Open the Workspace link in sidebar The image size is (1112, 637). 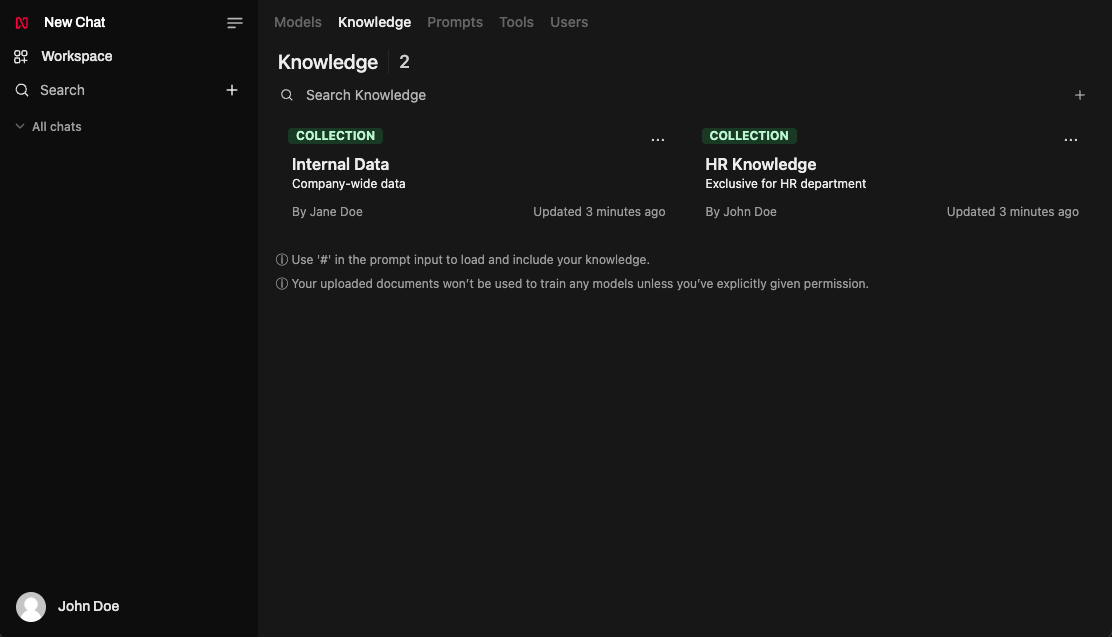(x=77, y=57)
